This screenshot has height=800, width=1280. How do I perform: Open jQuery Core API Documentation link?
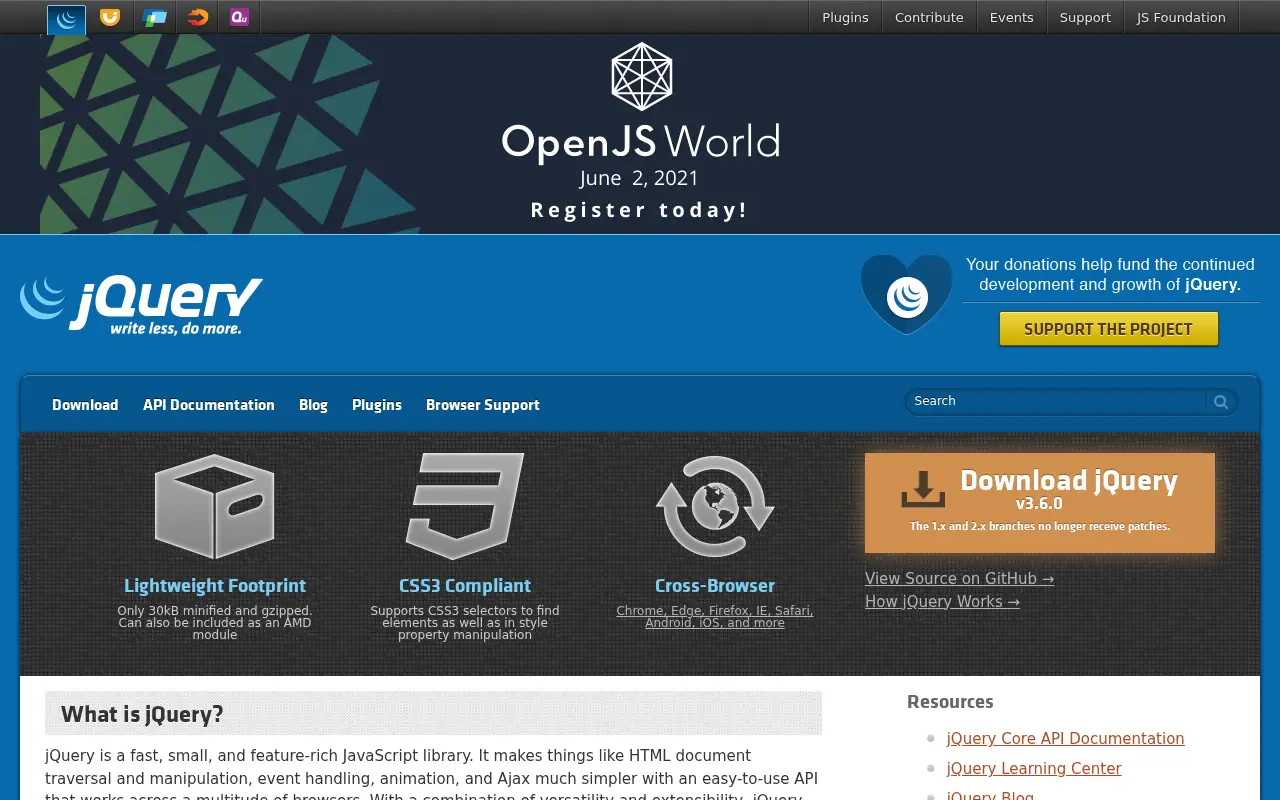tap(1065, 738)
